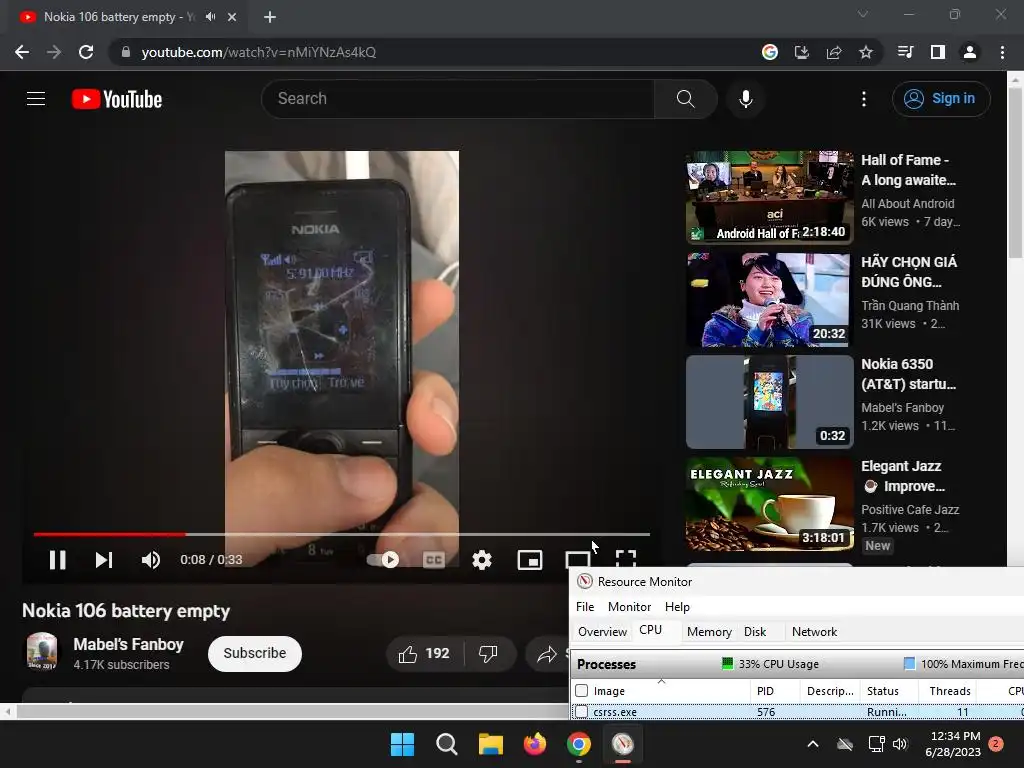Switch to Disk tab in Resource Monitor

click(x=755, y=632)
